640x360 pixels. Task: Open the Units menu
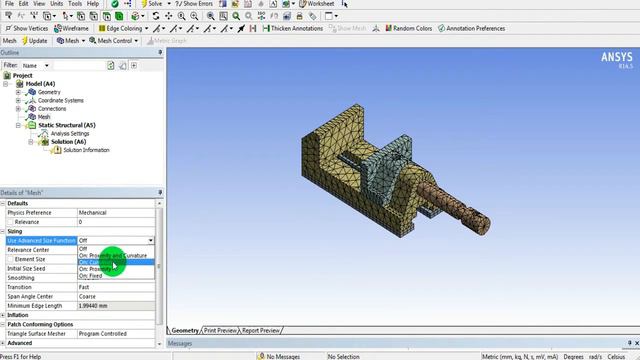pos(56,4)
